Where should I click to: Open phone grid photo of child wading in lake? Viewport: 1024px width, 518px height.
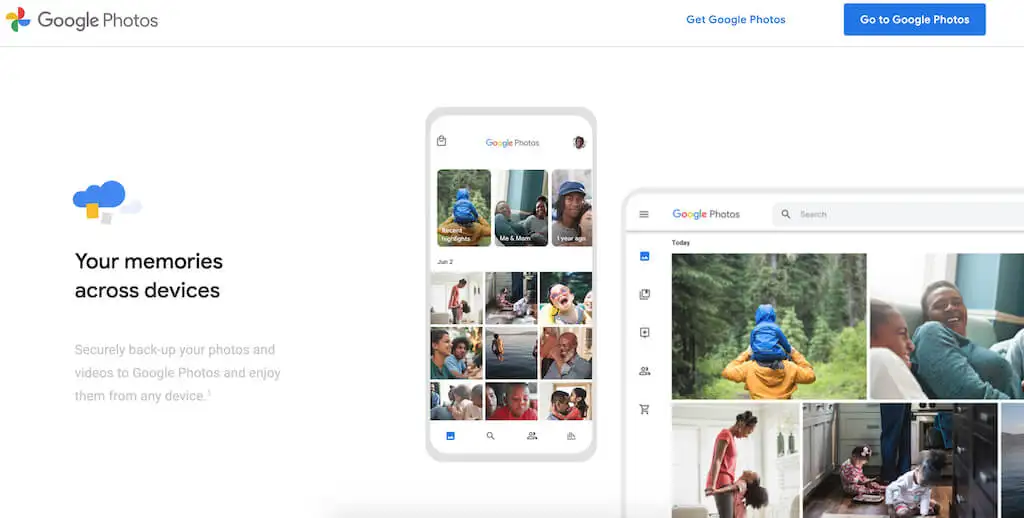click(511, 353)
